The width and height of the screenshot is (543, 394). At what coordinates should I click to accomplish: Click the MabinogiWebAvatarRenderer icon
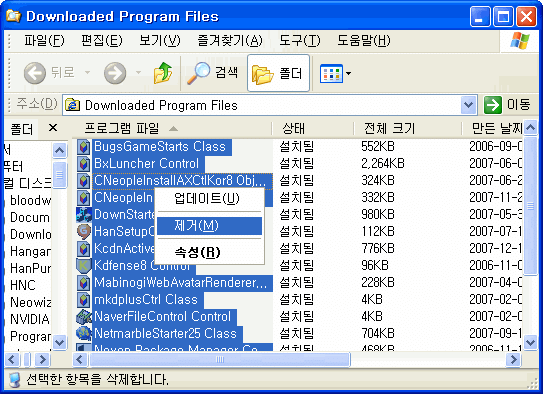[x=83, y=283]
